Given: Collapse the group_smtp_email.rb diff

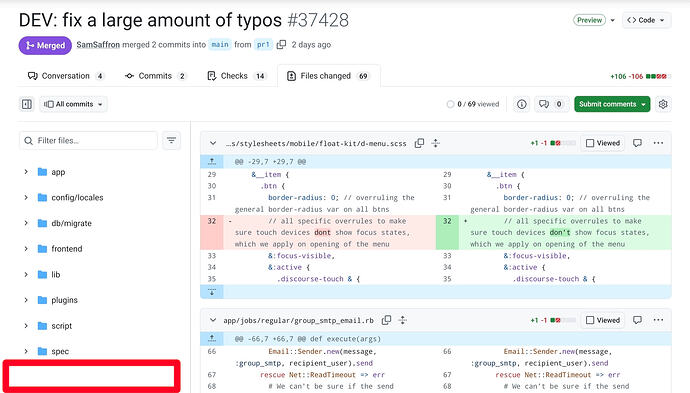Looking at the screenshot, I should pos(213,320).
